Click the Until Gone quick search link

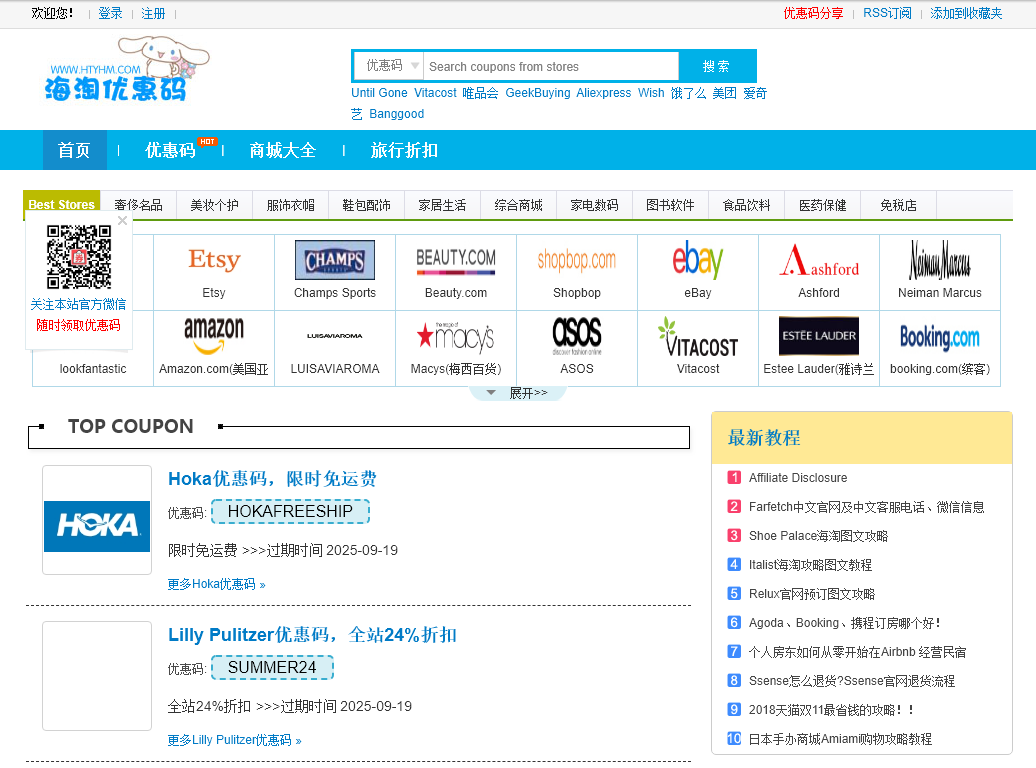(x=379, y=93)
